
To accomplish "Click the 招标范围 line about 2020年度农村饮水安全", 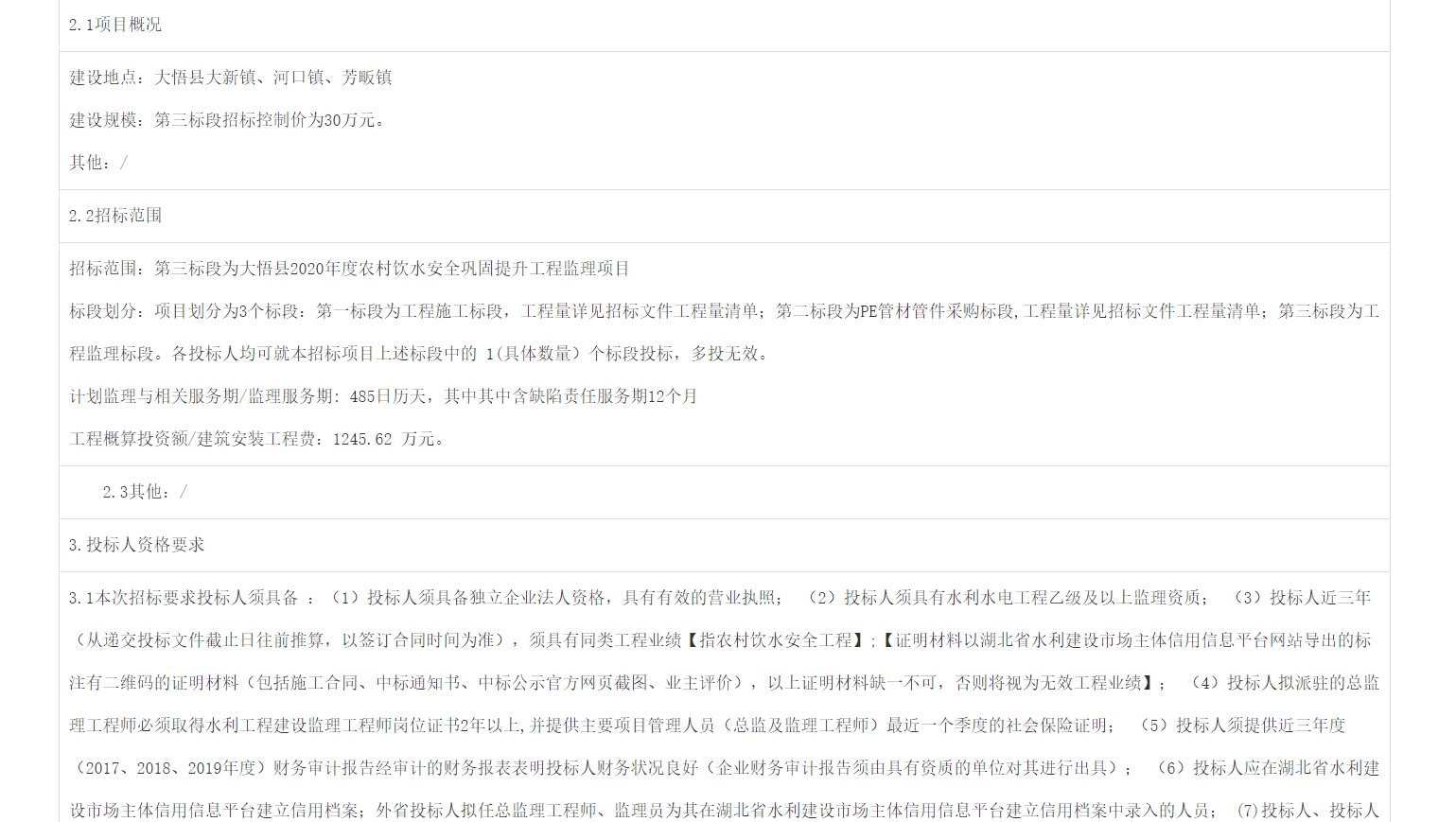I will (x=349, y=269).
